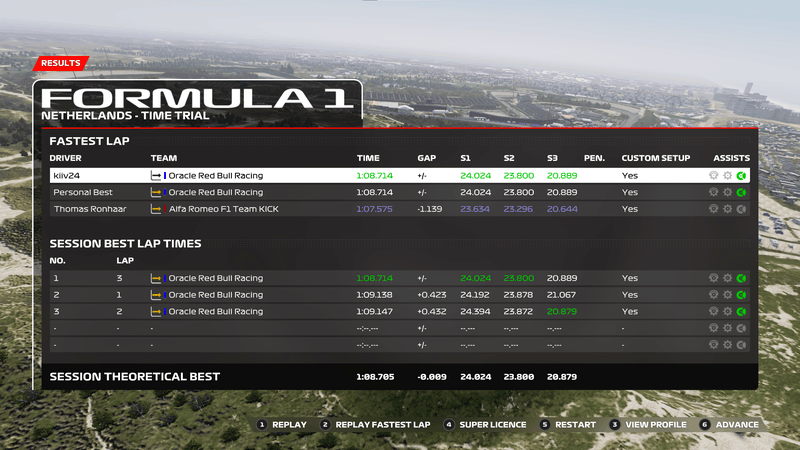Click car icon beside kiiv24's Oracle Red Bull Racing

(156, 176)
